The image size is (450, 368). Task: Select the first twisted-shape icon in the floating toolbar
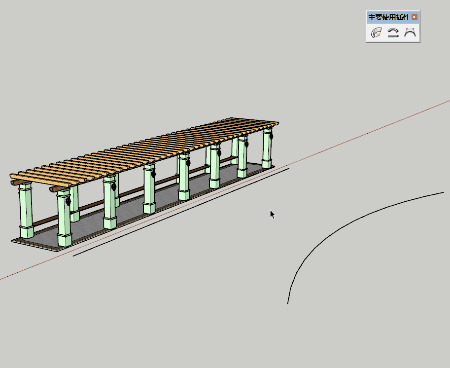pyautogui.click(x=376, y=33)
